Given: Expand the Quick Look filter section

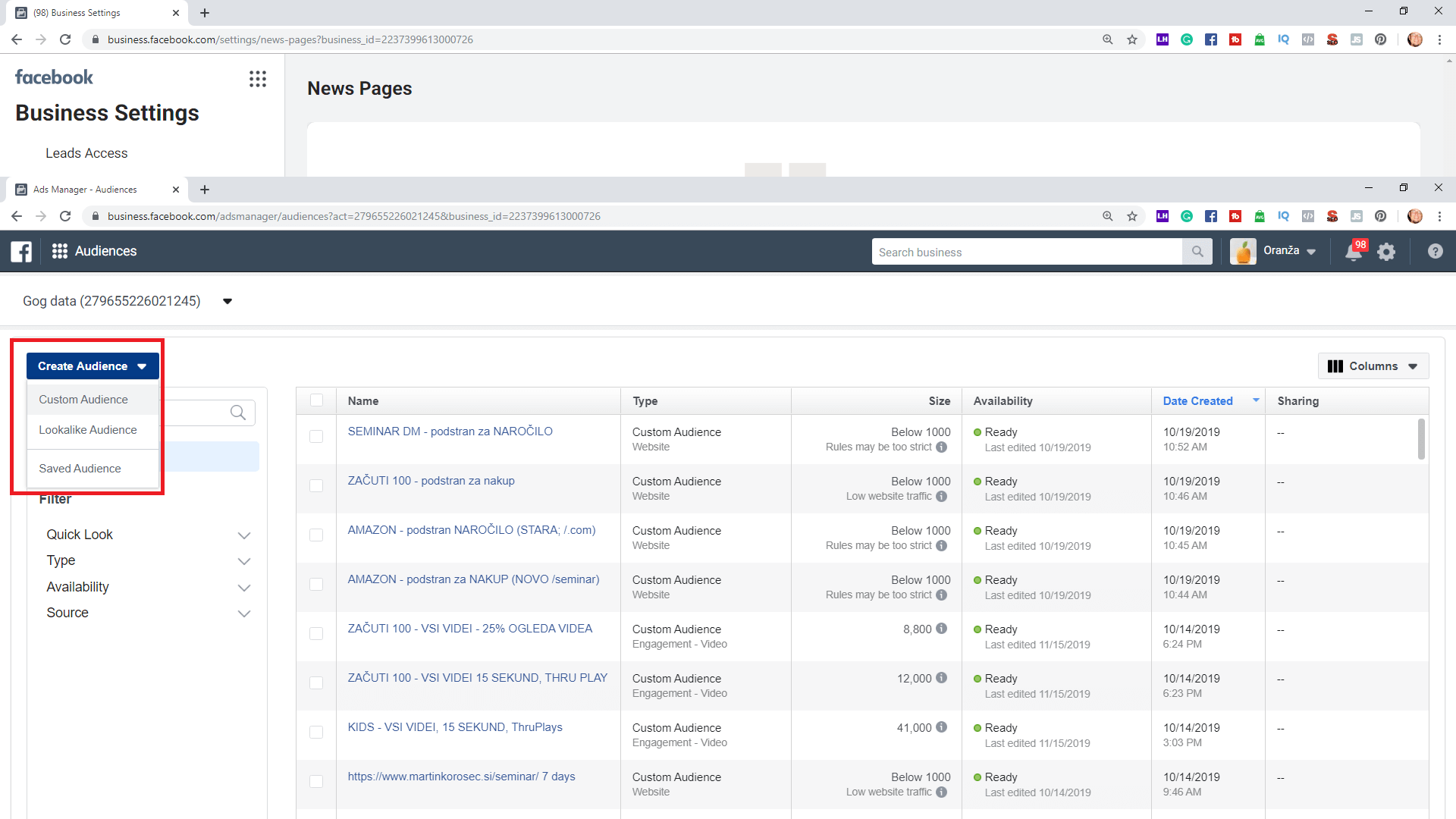Looking at the screenshot, I should tap(243, 535).
